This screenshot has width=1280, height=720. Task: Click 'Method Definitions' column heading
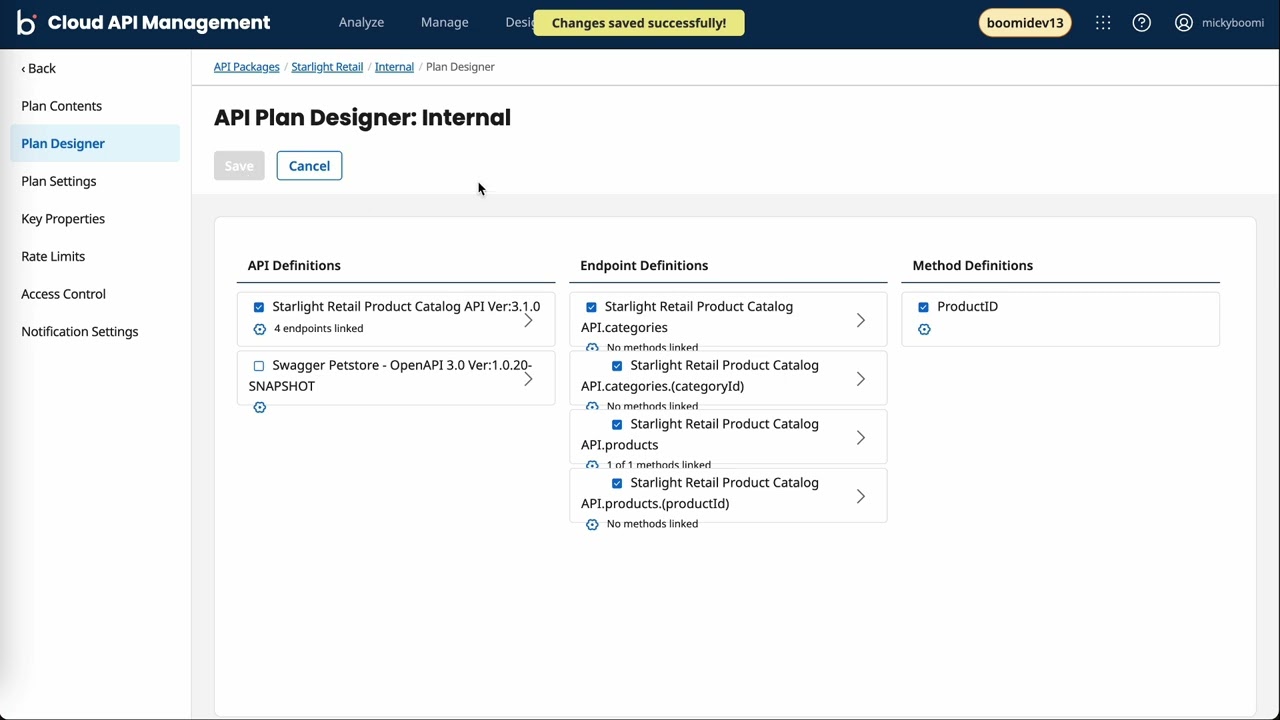(x=973, y=265)
